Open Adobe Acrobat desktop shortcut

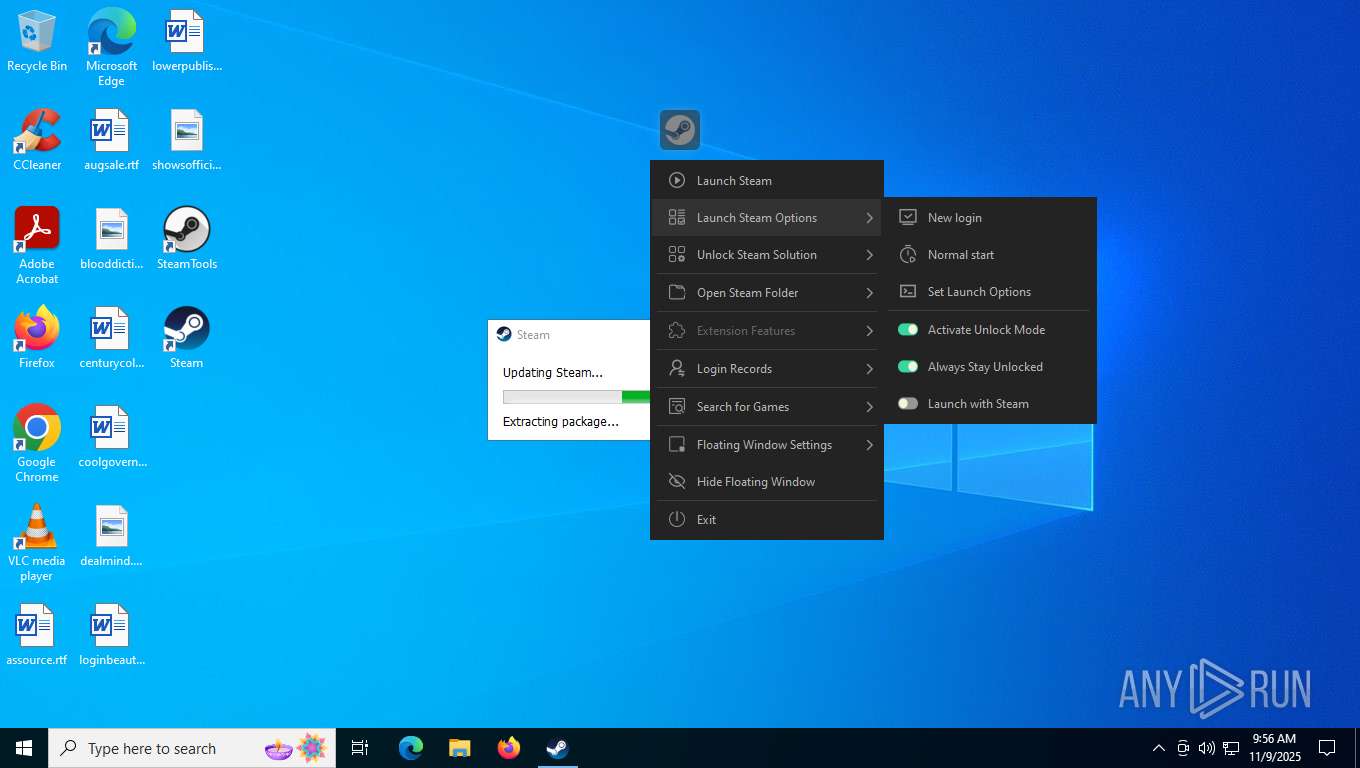point(37,245)
